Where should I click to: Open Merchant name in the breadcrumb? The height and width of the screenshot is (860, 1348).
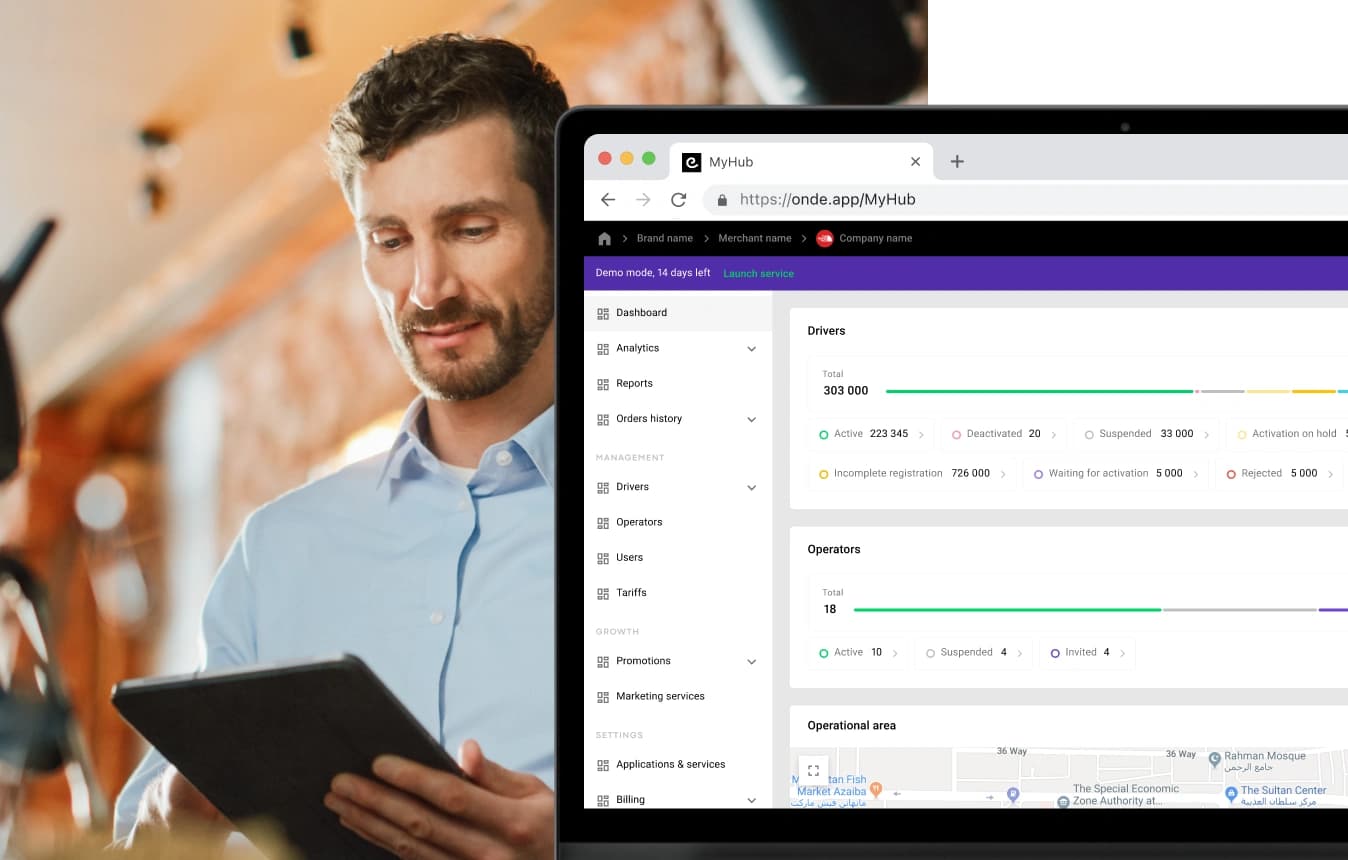coord(754,239)
